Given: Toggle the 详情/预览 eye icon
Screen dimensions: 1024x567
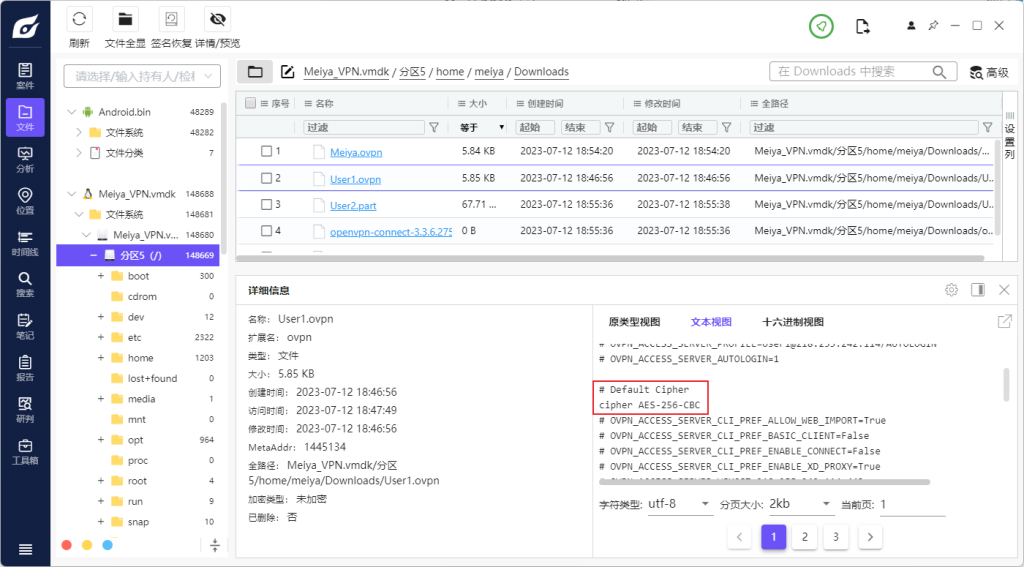Looking at the screenshot, I should (x=217, y=20).
